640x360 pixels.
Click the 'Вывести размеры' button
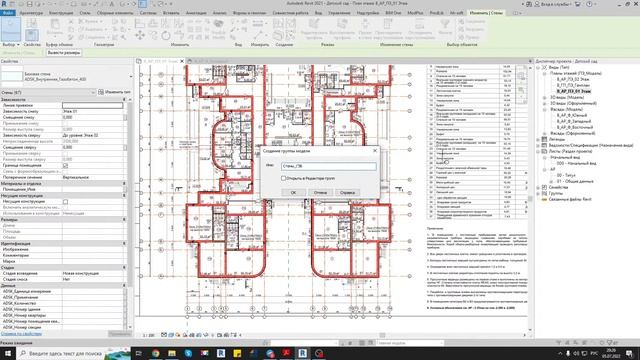tap(63, 53)
